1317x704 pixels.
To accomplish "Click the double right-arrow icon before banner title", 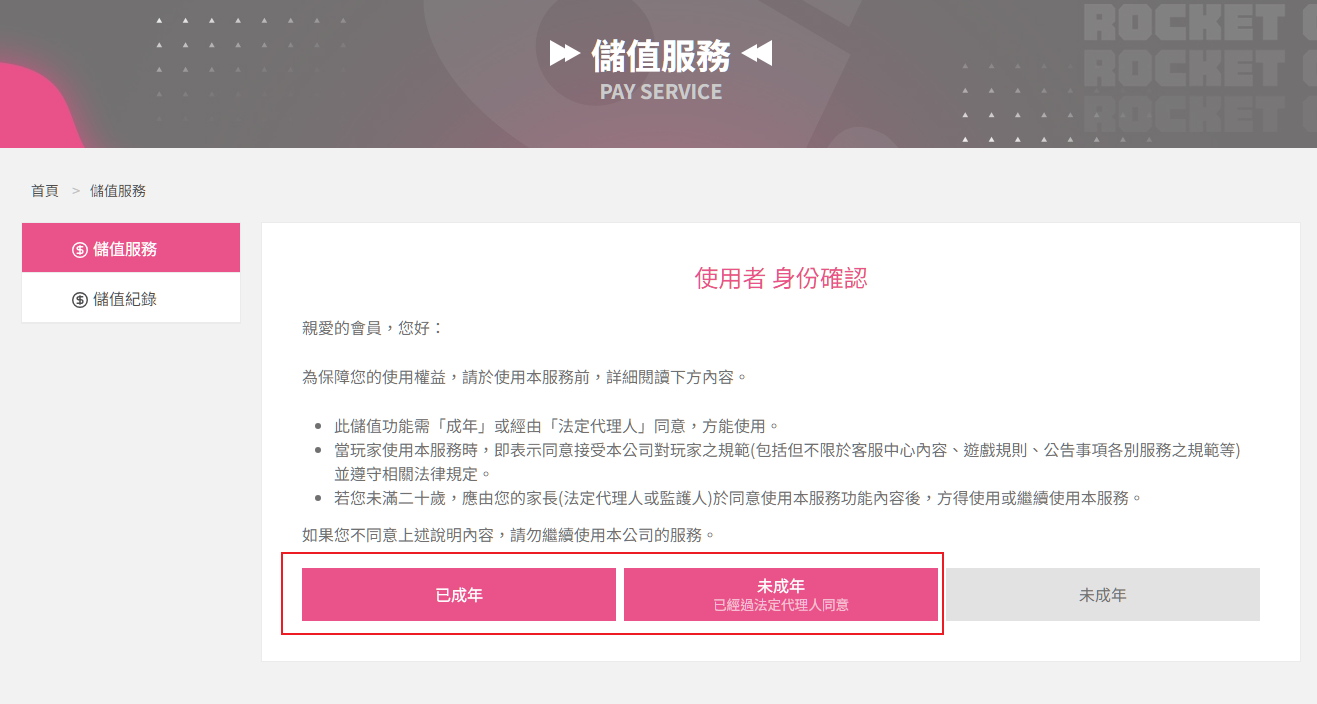I will (565, 54).
